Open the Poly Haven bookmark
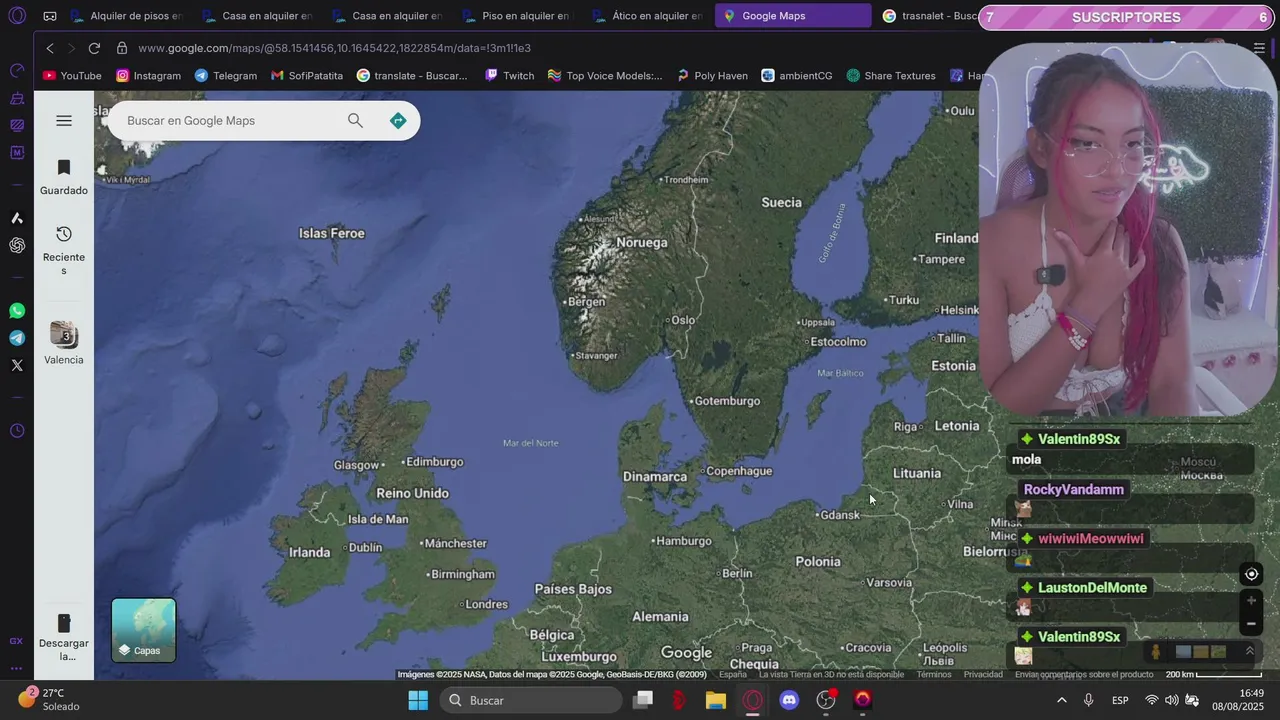 tap(712, 76)
